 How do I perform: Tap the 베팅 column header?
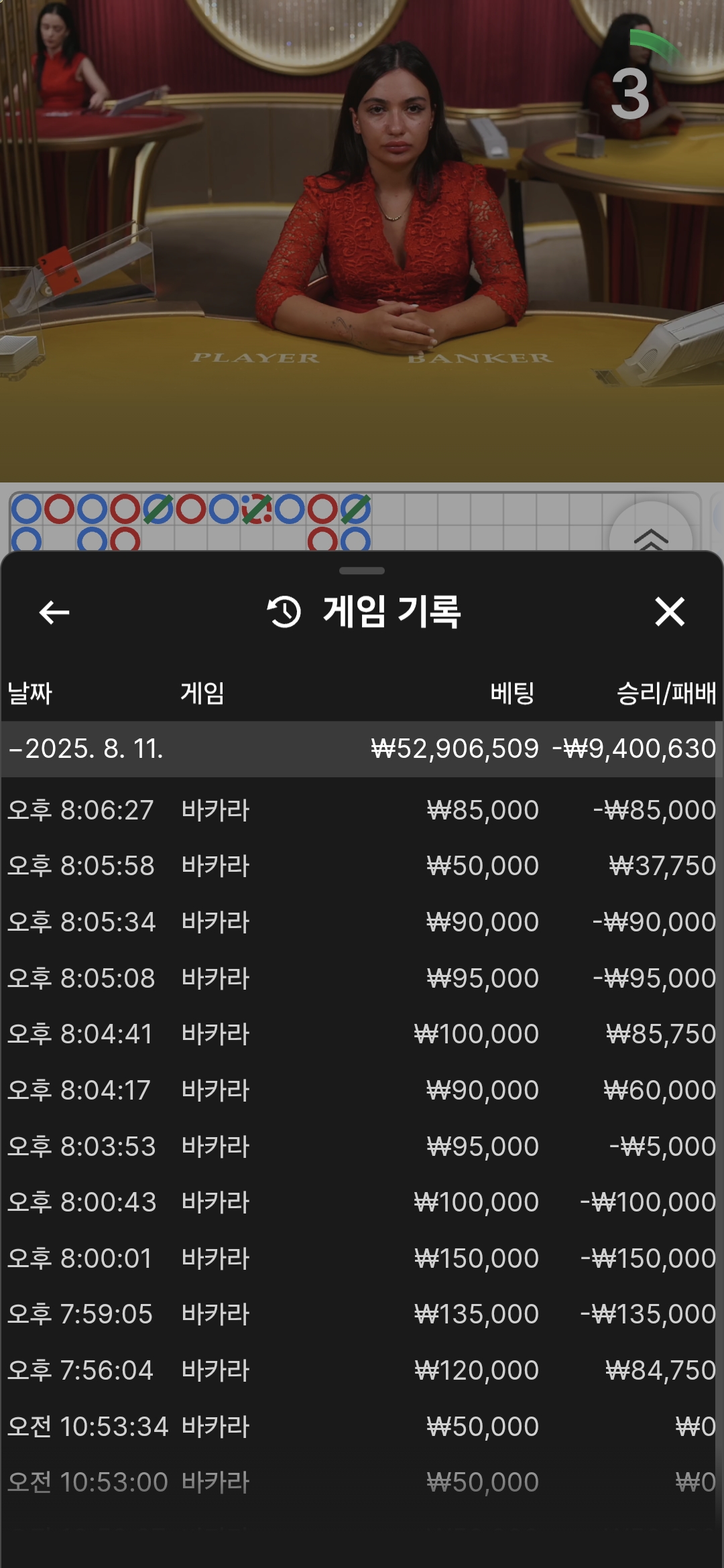(x=513, y=692)
